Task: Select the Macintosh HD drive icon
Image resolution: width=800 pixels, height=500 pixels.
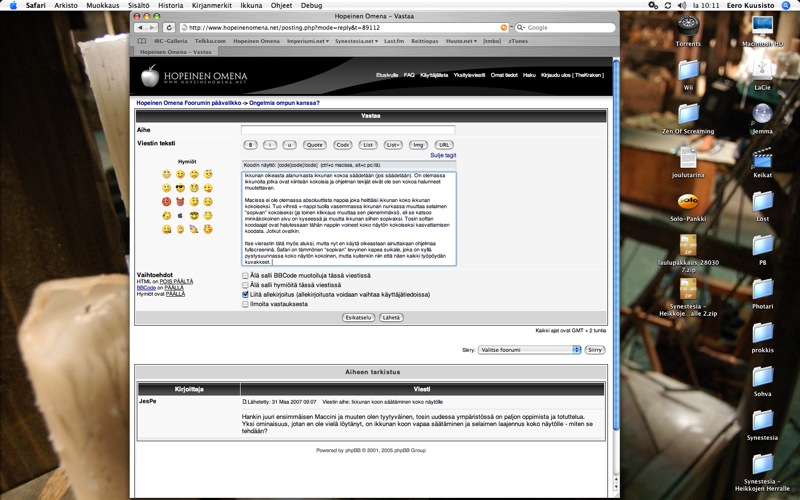Action: [x=762, y=26]
